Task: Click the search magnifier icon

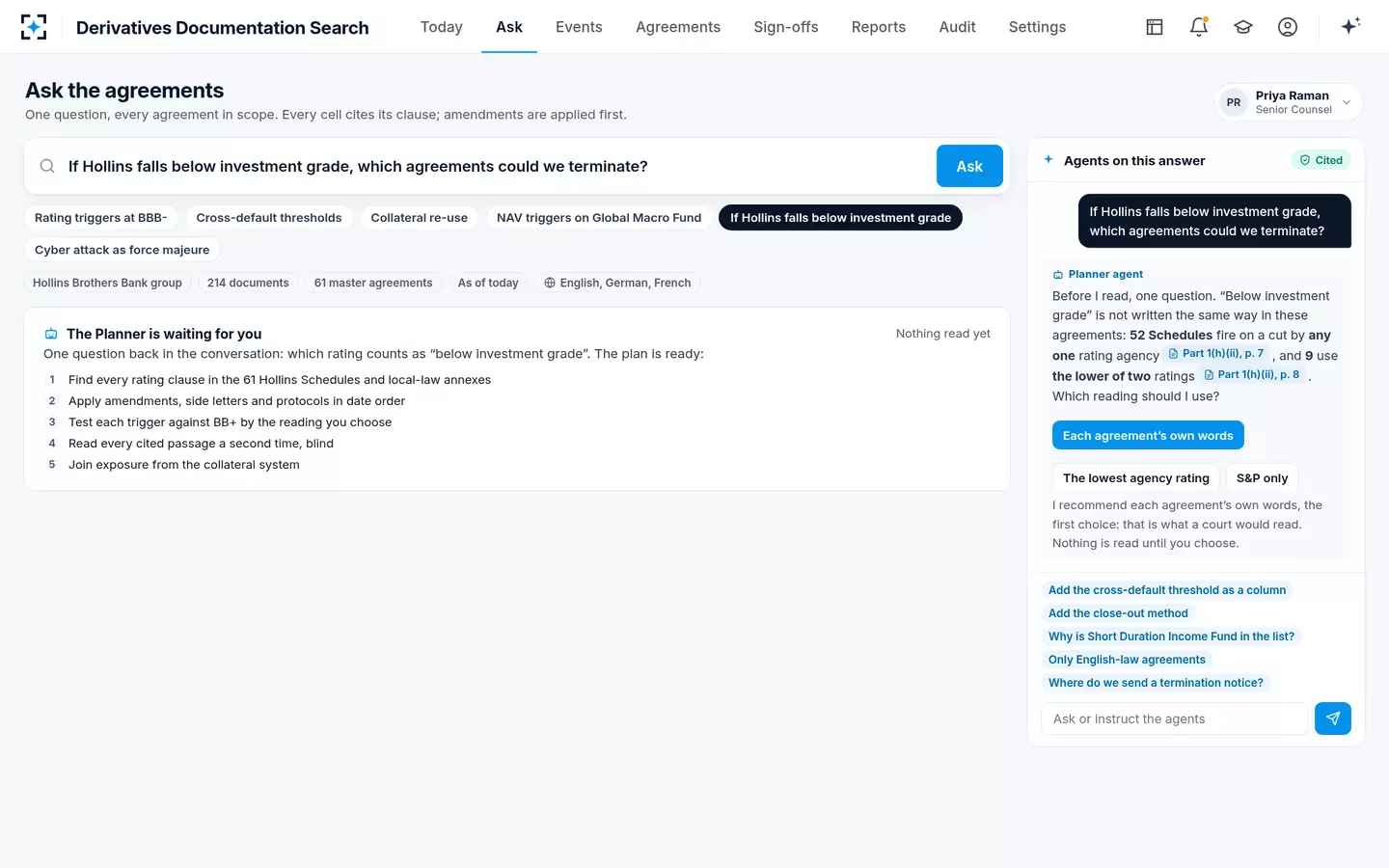Action: click(46, 166)
